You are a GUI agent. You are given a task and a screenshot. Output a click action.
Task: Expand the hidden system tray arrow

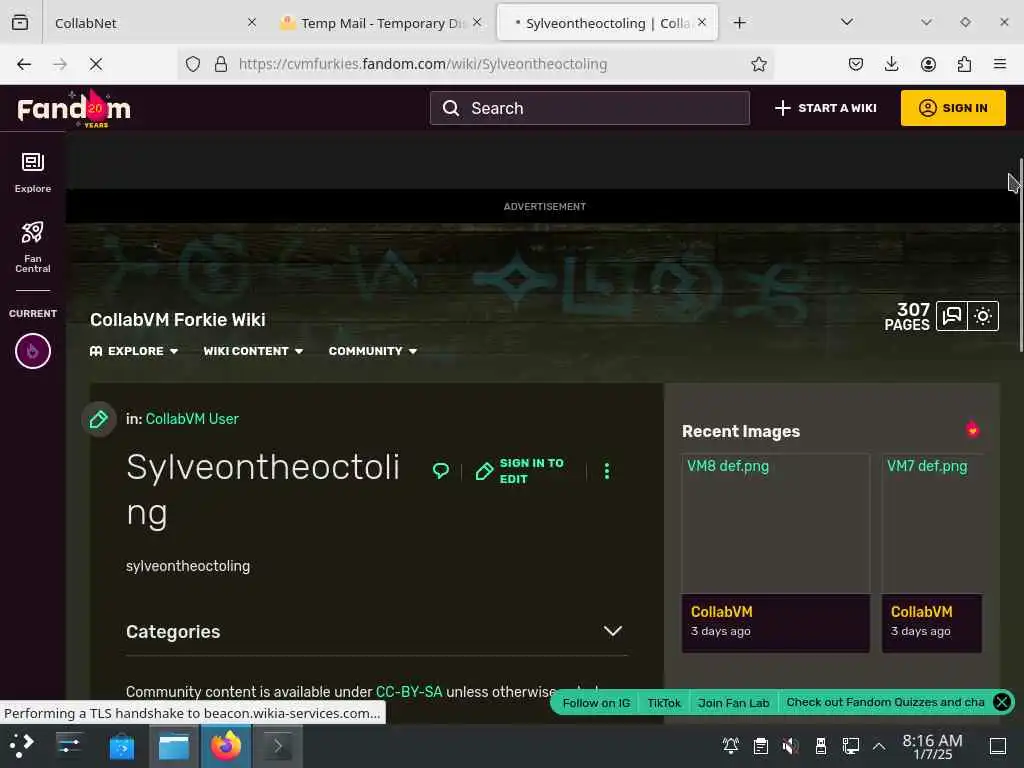point(879,746)
